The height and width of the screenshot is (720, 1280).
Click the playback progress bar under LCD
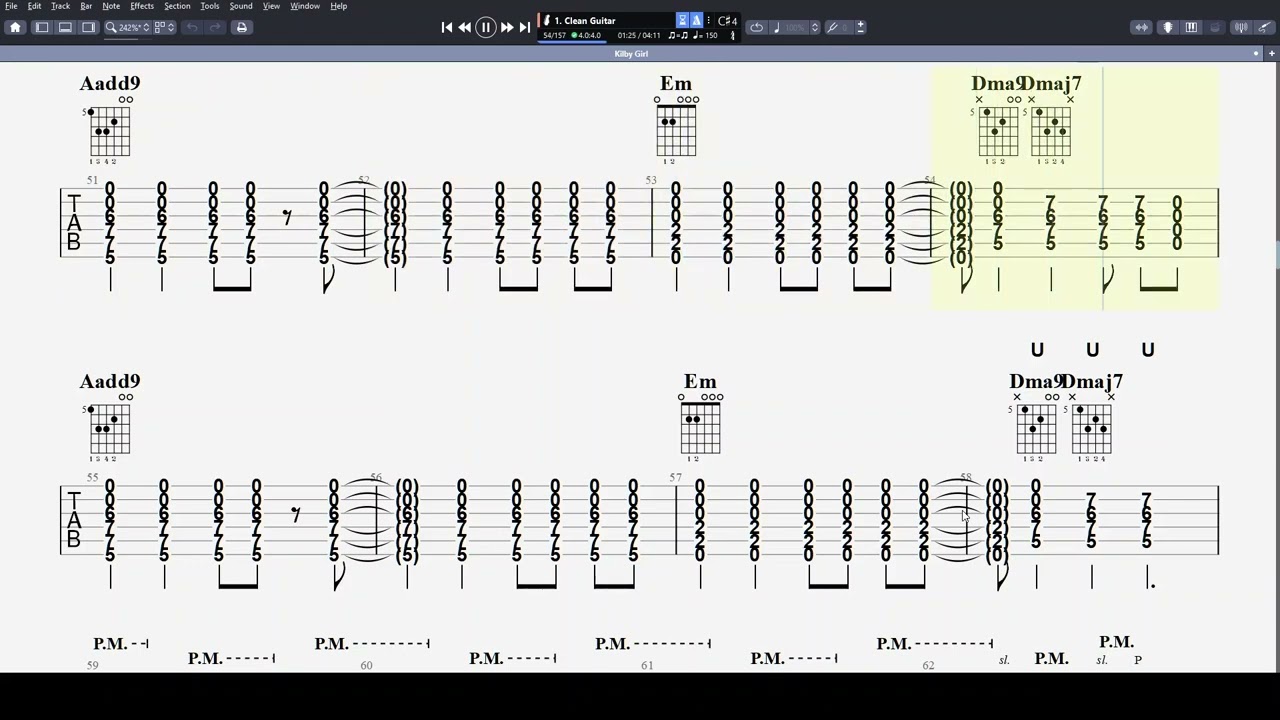(571, 43)
